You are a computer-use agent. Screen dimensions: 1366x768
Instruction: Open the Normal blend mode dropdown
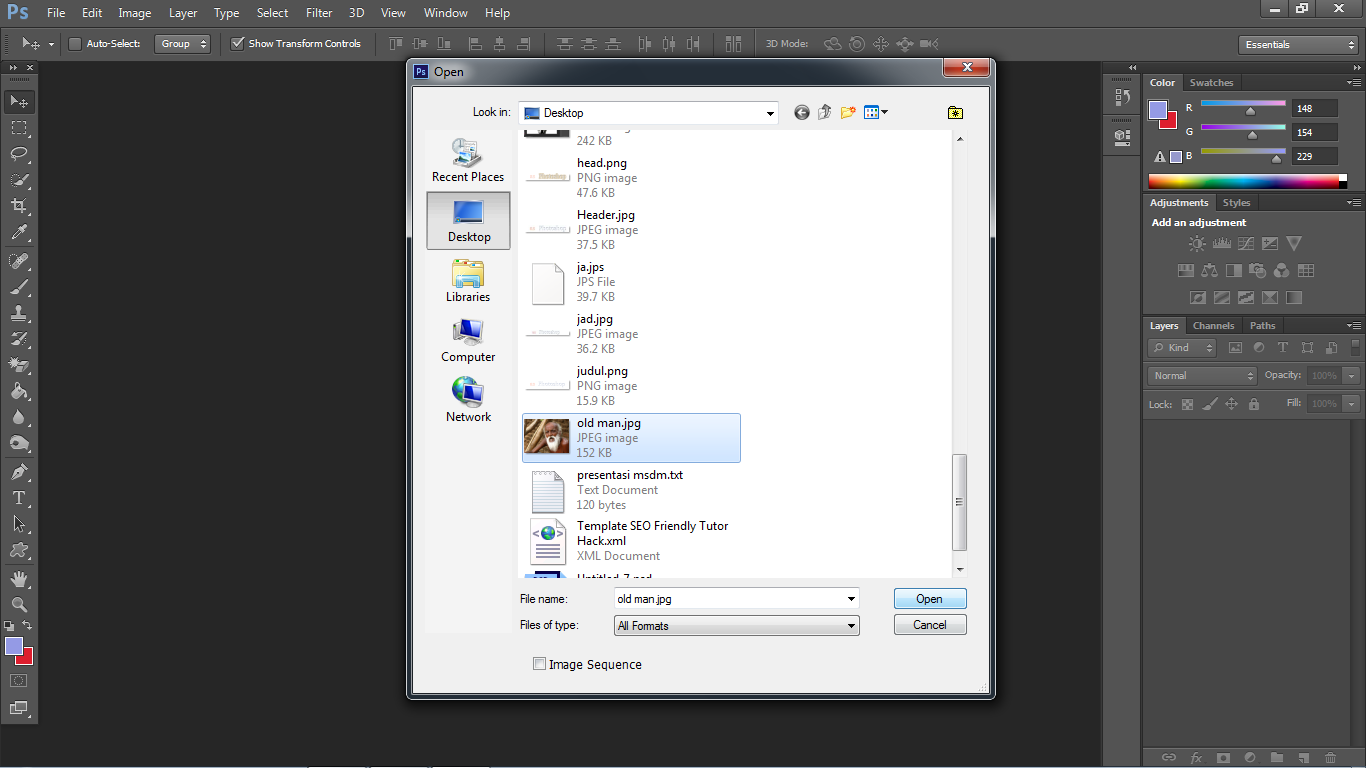pos(1203,376)
